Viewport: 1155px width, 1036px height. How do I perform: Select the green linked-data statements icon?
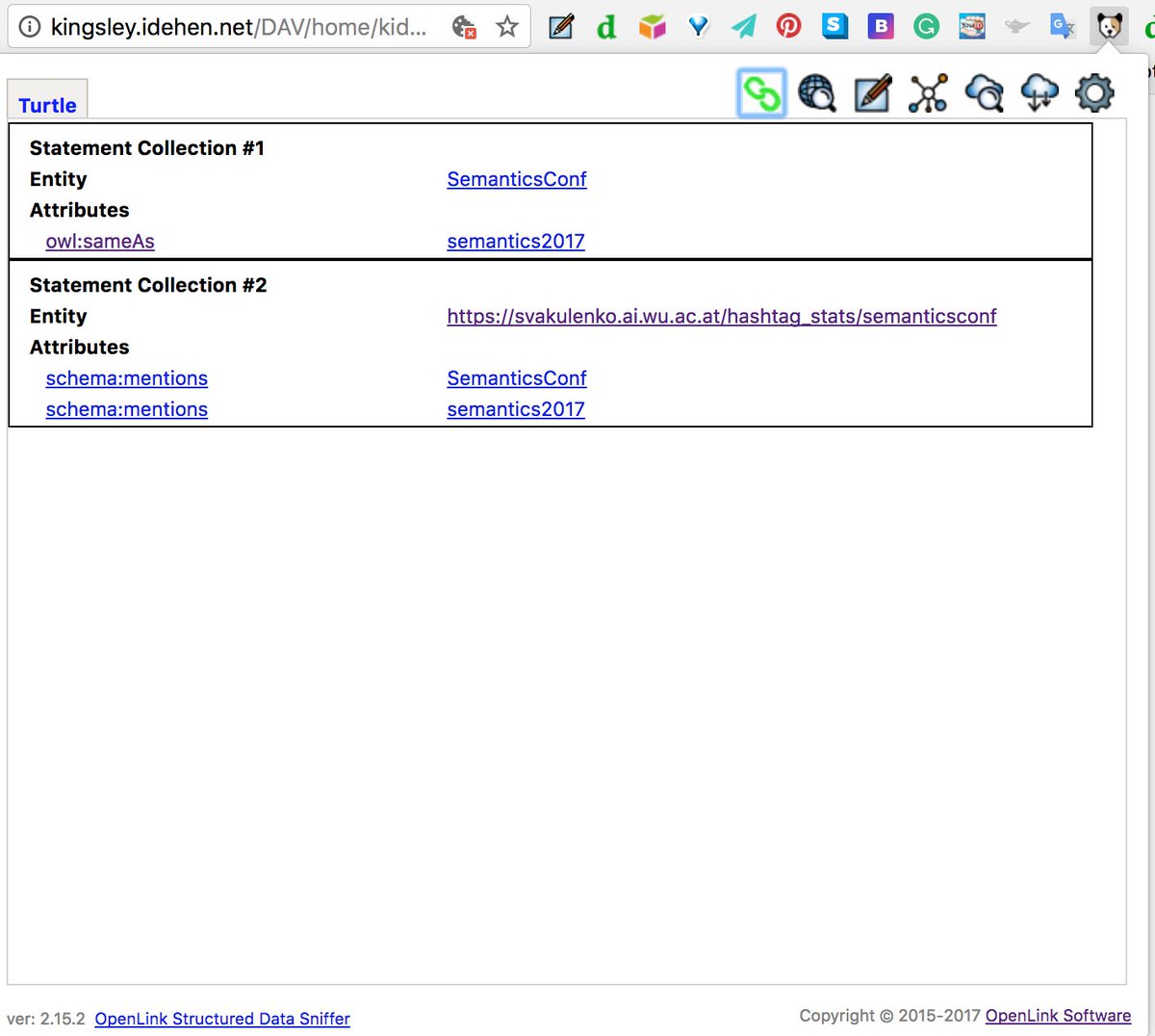click(760, 92)
